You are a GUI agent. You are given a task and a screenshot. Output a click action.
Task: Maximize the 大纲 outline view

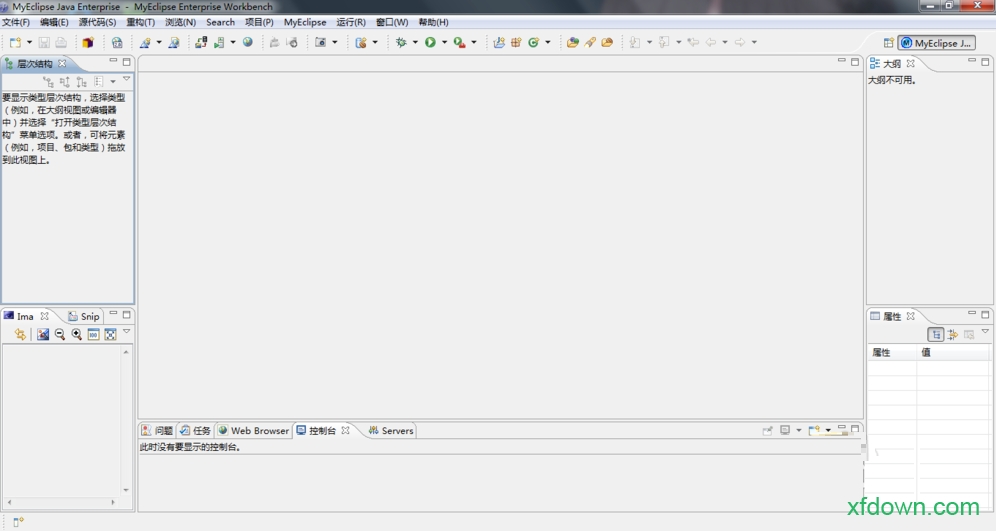click(x=985, y=62)
